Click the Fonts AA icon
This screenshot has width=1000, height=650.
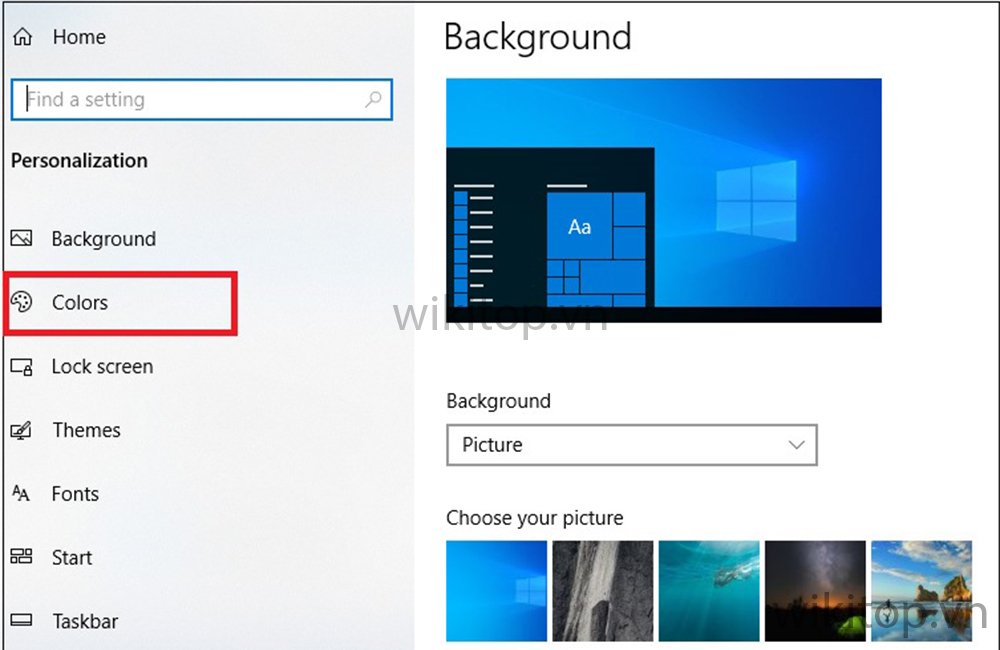[20, 493]
